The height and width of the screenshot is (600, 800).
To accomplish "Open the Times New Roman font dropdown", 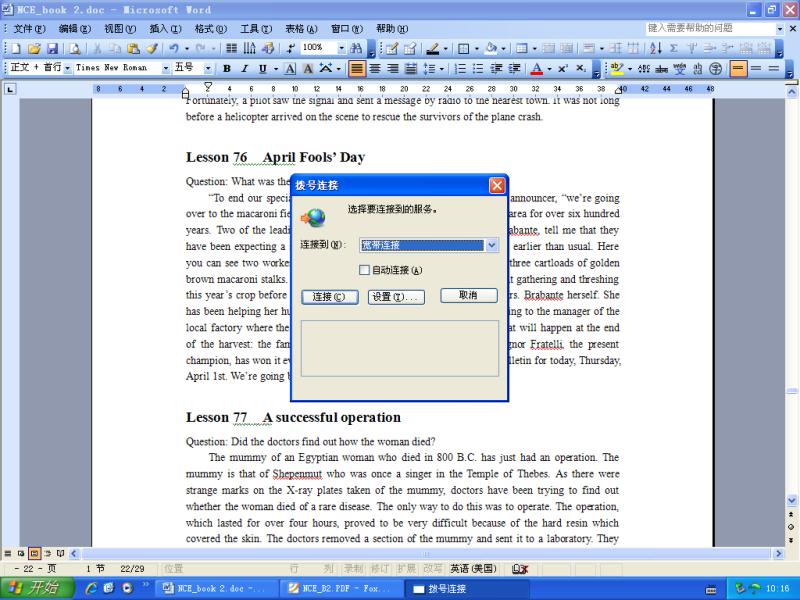I will point(165,68).
